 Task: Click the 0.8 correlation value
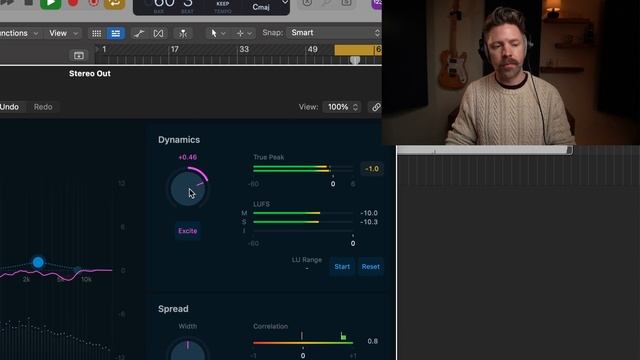372,341
